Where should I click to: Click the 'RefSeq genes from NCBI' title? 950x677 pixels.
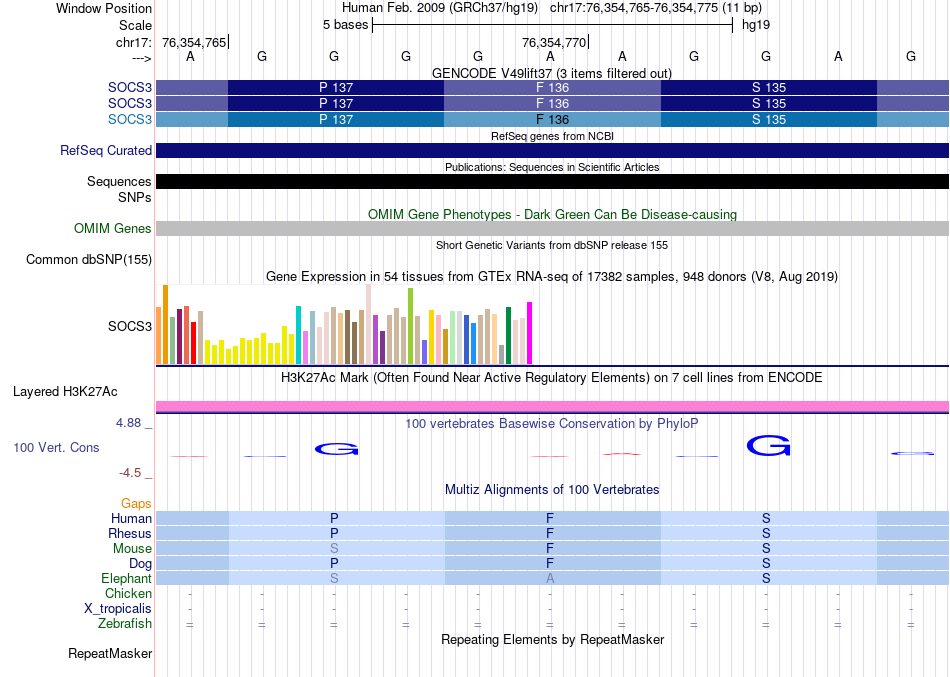tap(552, 136)
